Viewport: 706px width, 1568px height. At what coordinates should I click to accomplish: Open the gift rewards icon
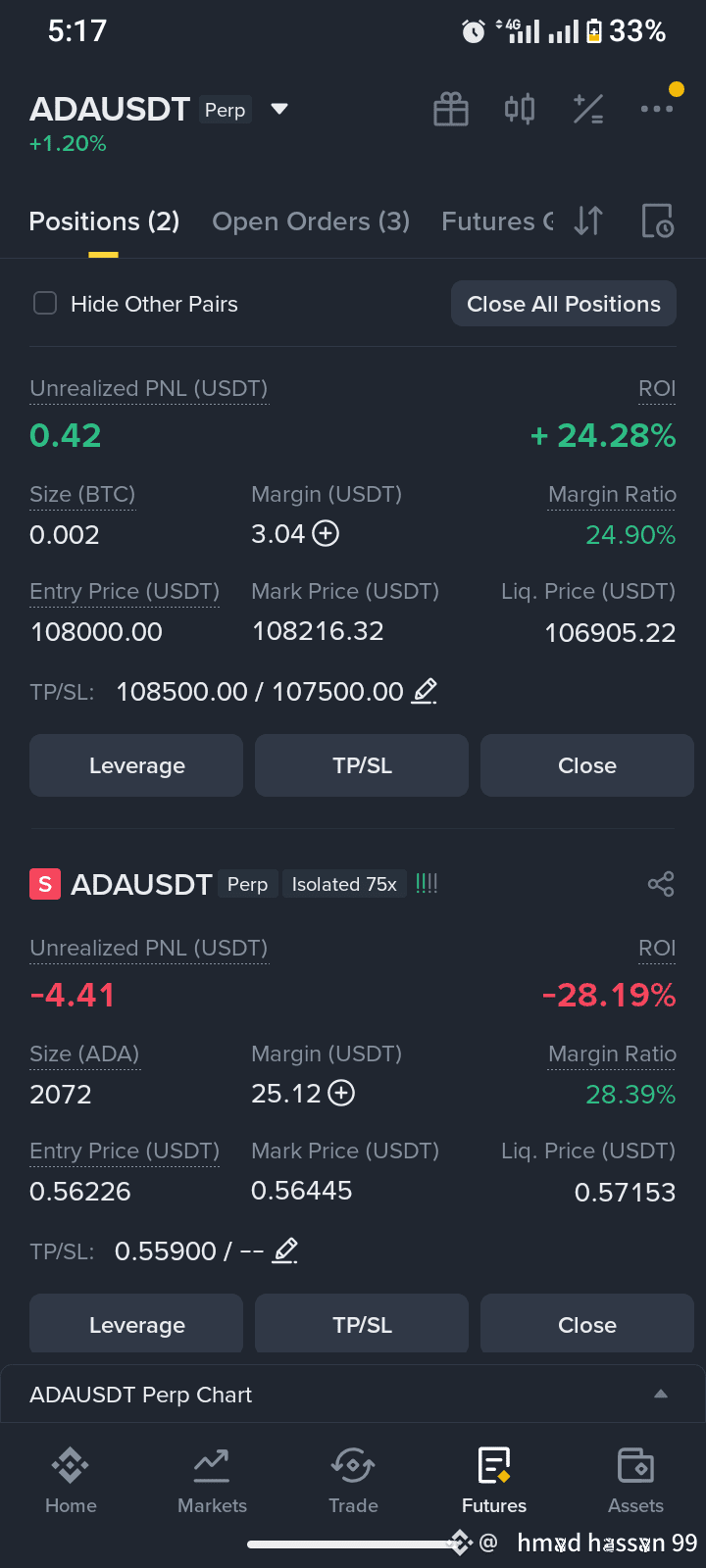click(451, 109)
